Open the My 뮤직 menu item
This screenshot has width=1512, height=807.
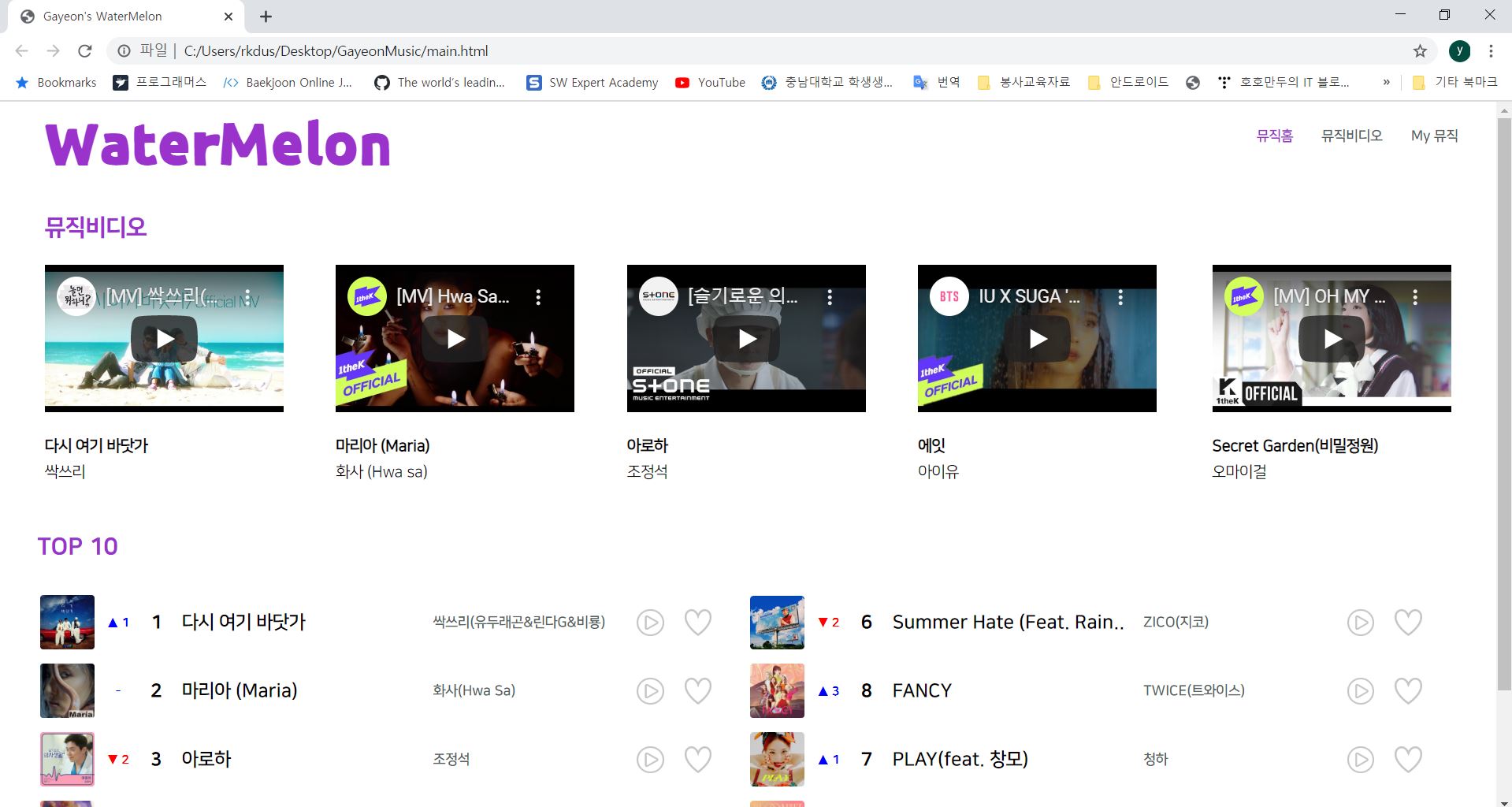[1434, 136]
